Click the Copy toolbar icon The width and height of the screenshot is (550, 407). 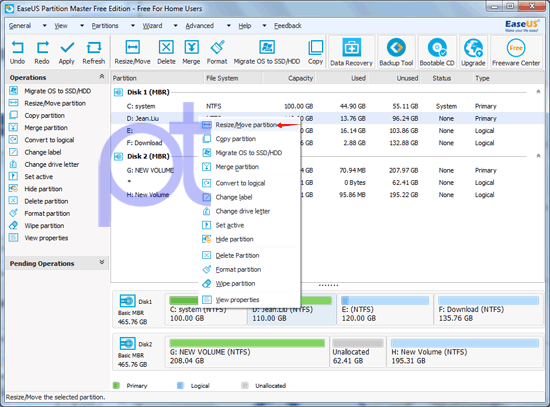(315, 53)
